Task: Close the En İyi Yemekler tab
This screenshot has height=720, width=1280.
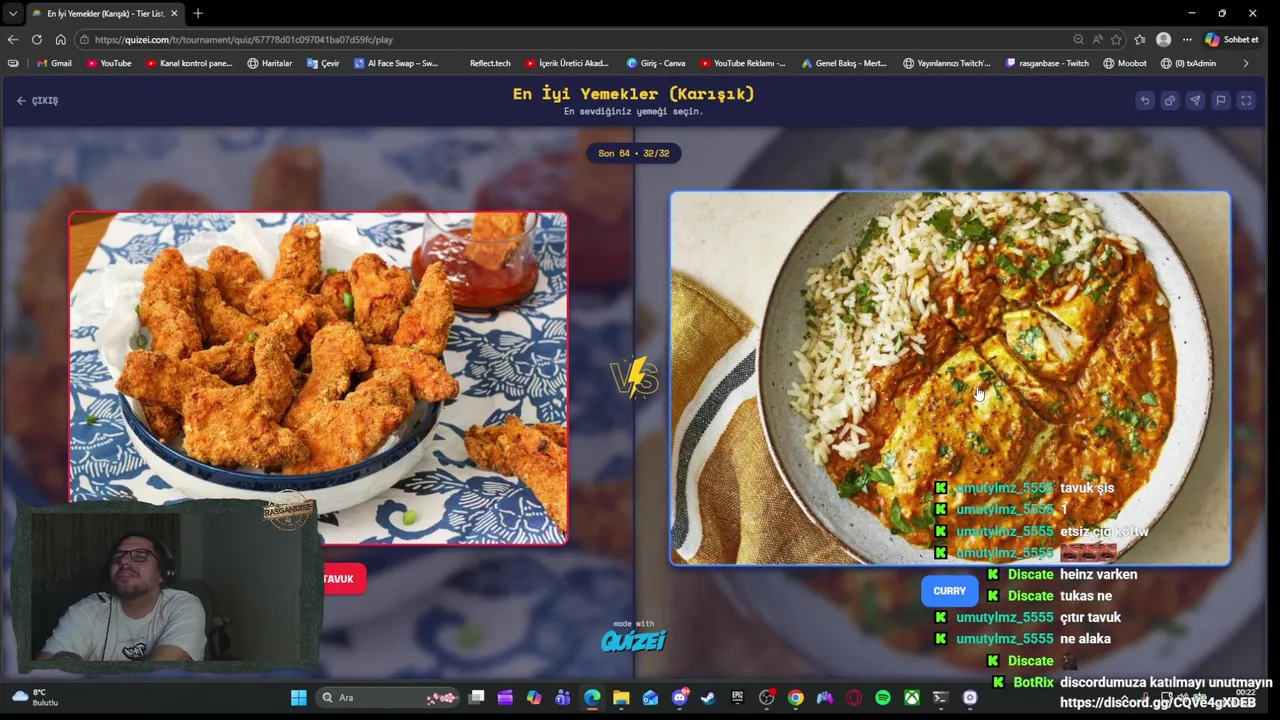Action: point(174,13)
